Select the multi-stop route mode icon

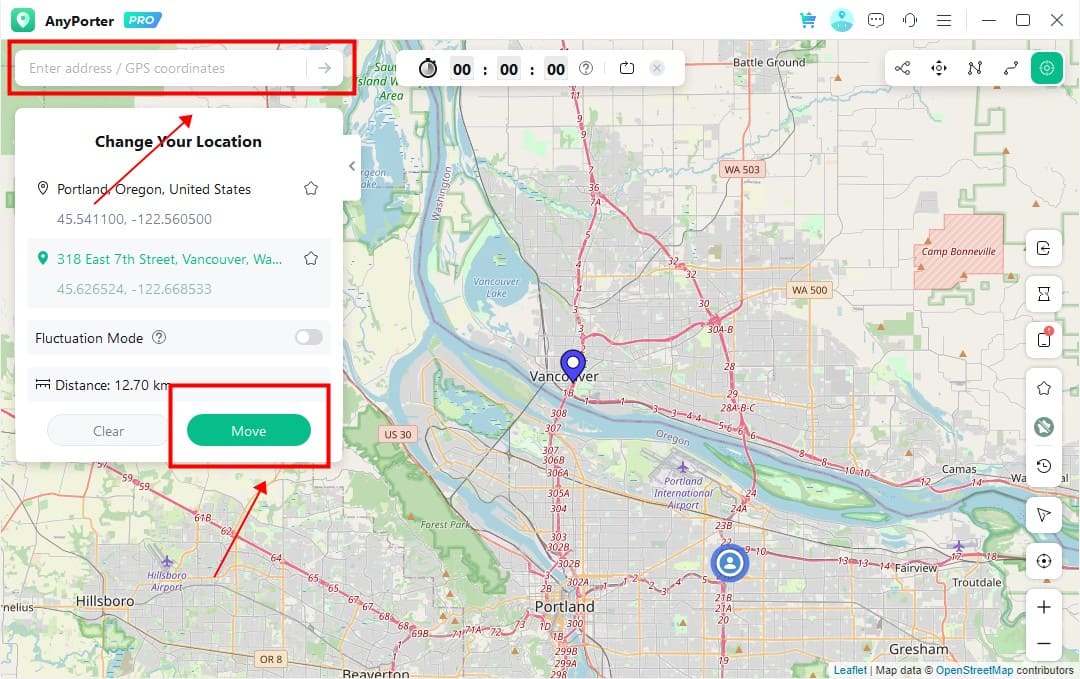(x=975, y=68)
